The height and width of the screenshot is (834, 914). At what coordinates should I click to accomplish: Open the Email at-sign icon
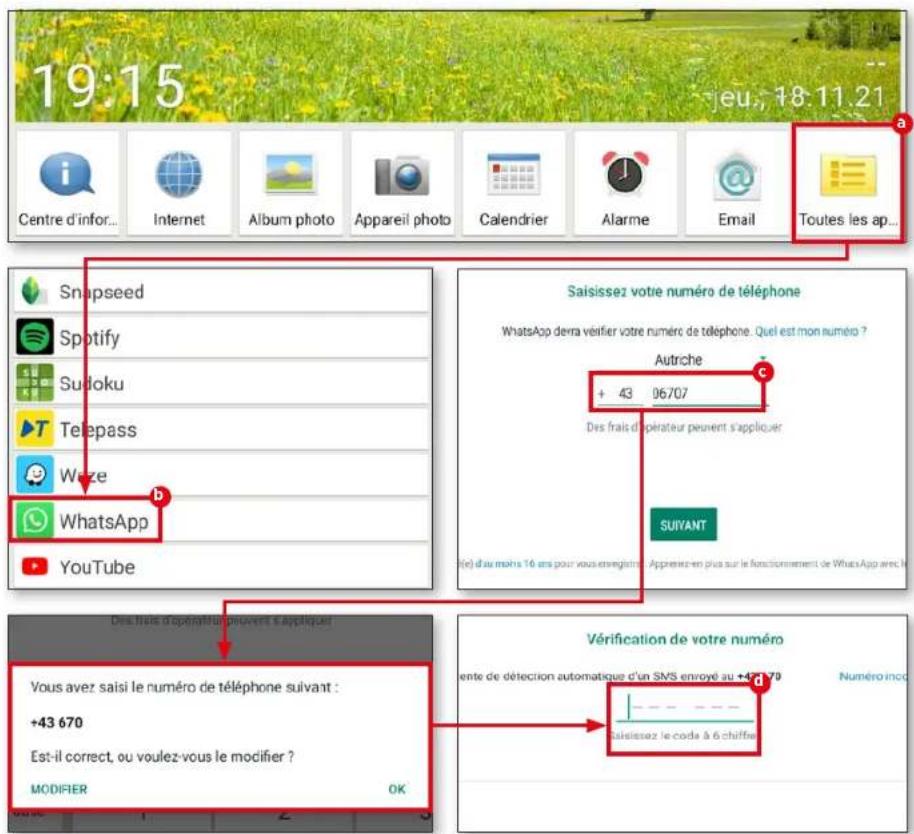[736, 175]
